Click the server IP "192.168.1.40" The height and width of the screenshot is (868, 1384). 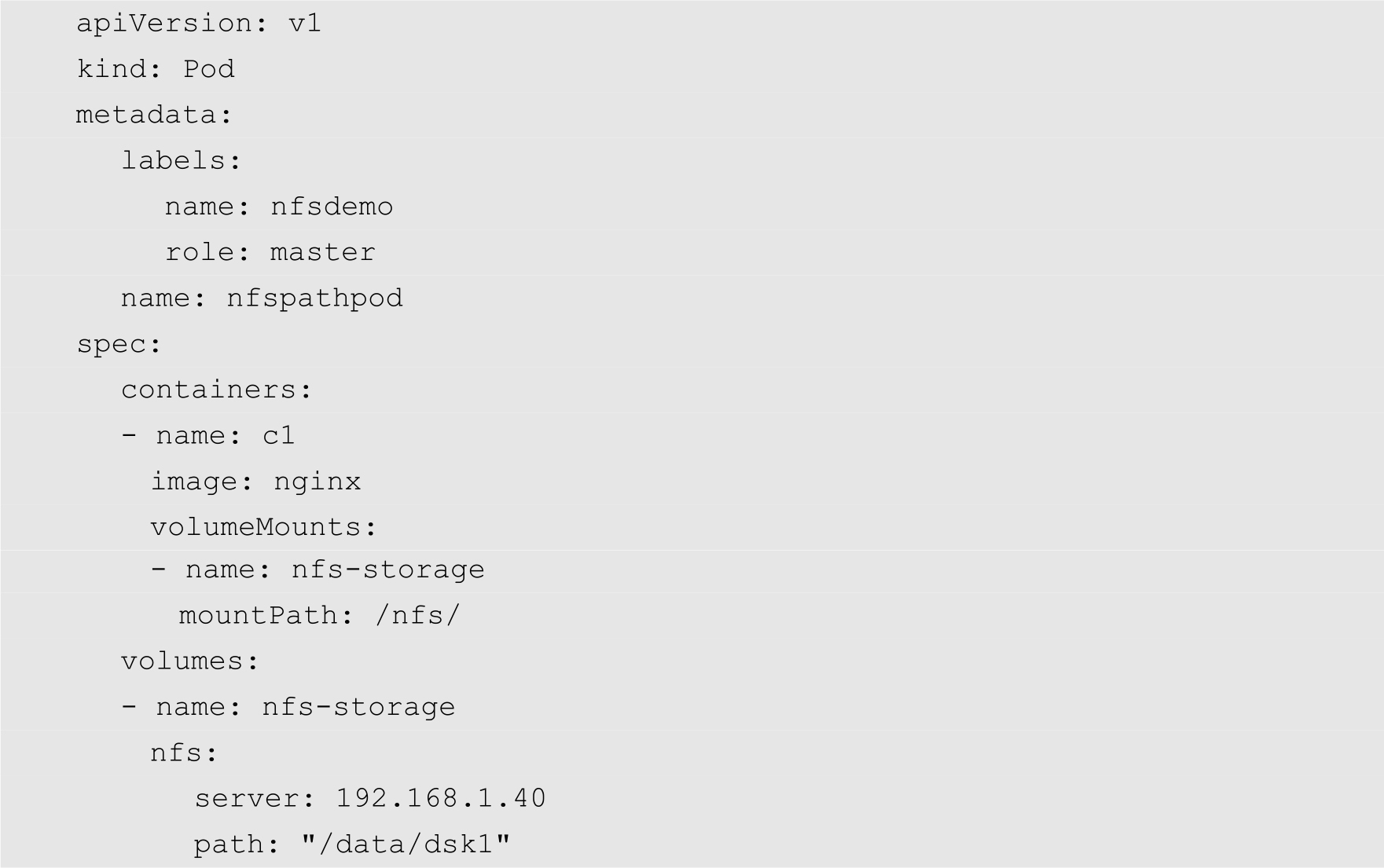point(441,798)
